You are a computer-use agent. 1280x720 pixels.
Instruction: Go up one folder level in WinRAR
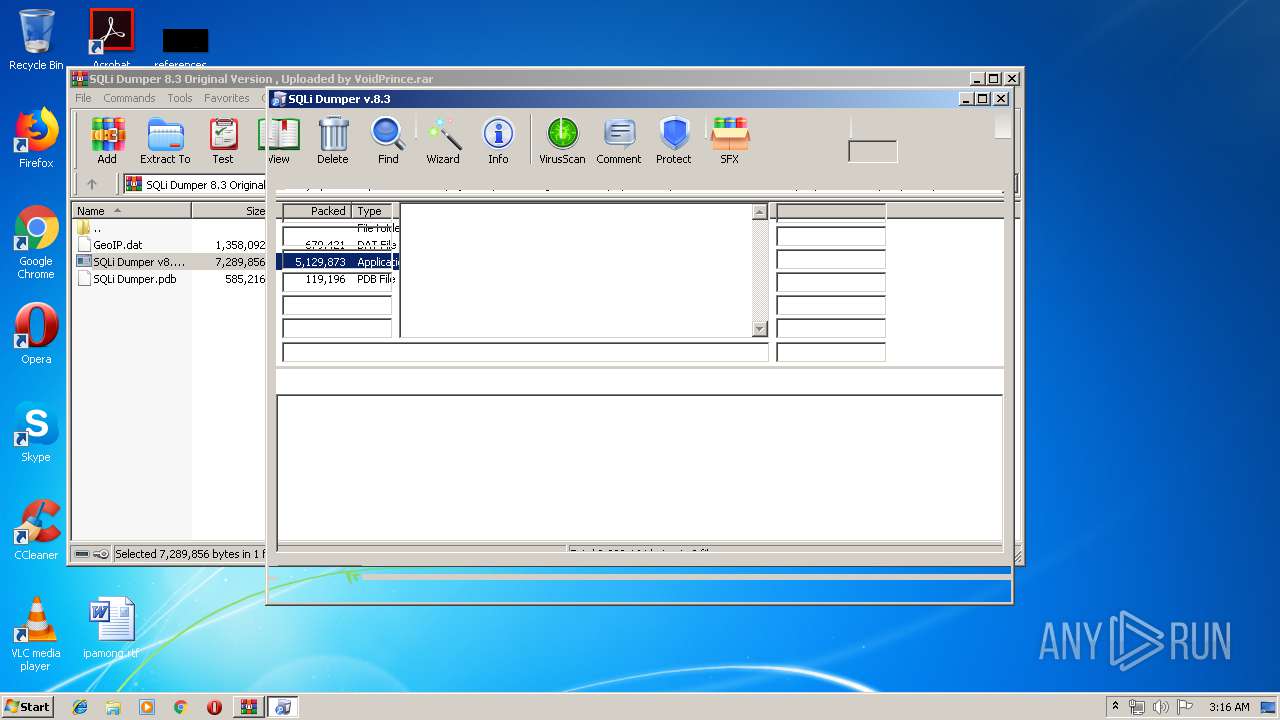pos(92,184)
